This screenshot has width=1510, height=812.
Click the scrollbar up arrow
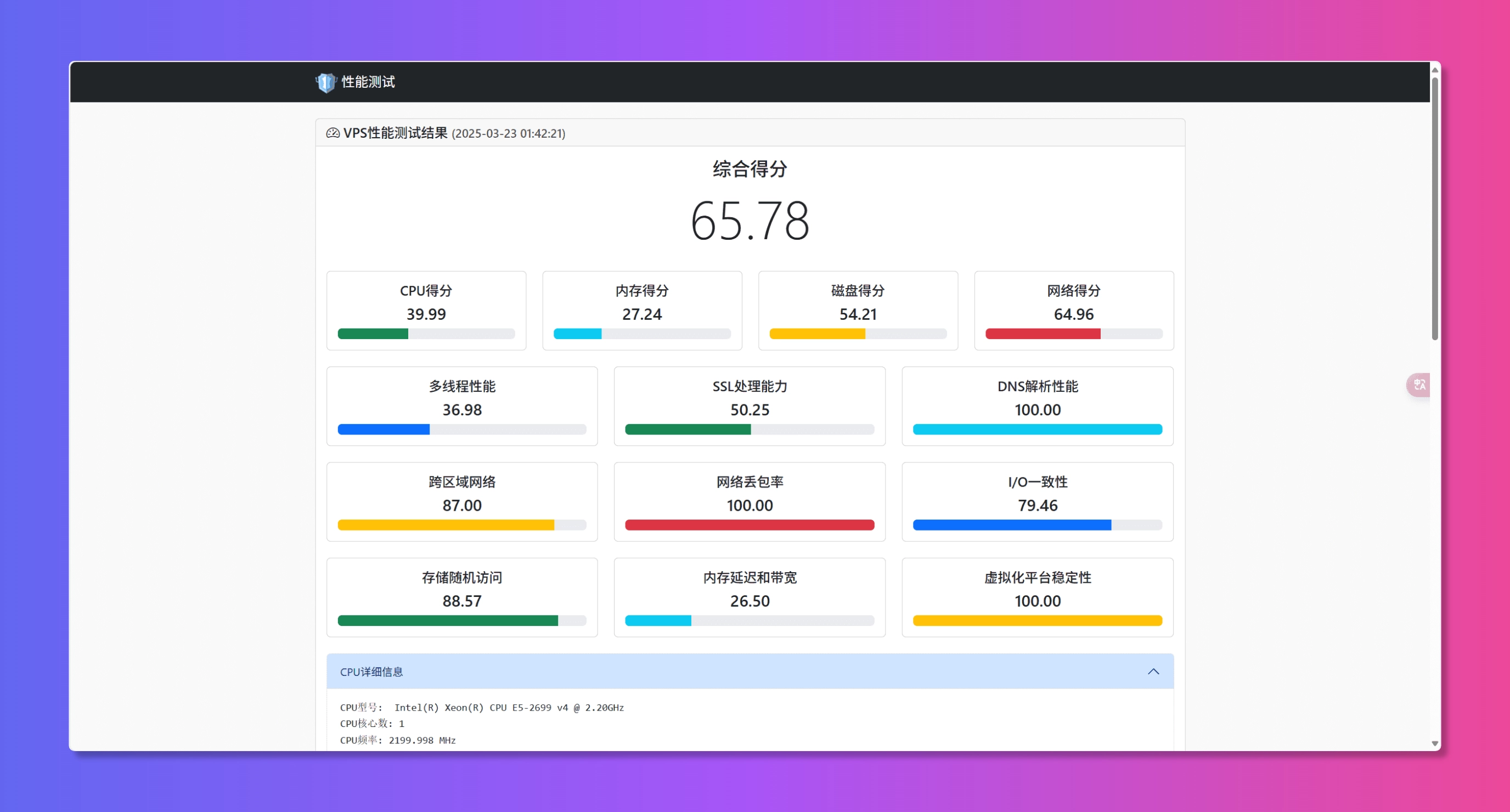(1435, 70)
